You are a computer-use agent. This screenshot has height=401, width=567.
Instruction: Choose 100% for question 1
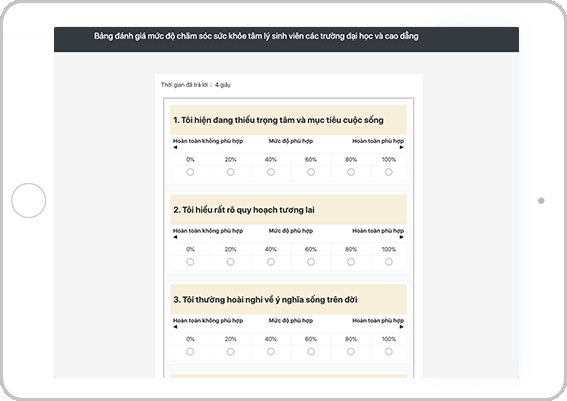tap(389, 172)
